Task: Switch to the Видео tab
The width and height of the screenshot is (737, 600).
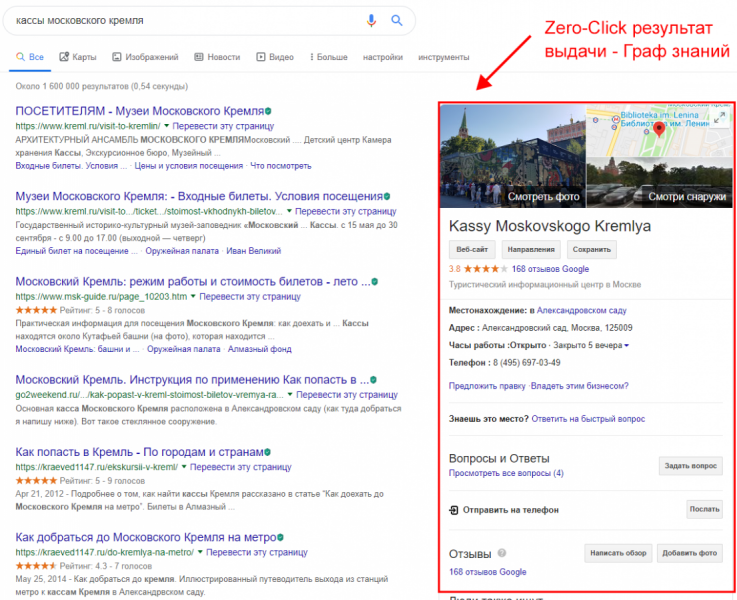Action: pos(275,57)
